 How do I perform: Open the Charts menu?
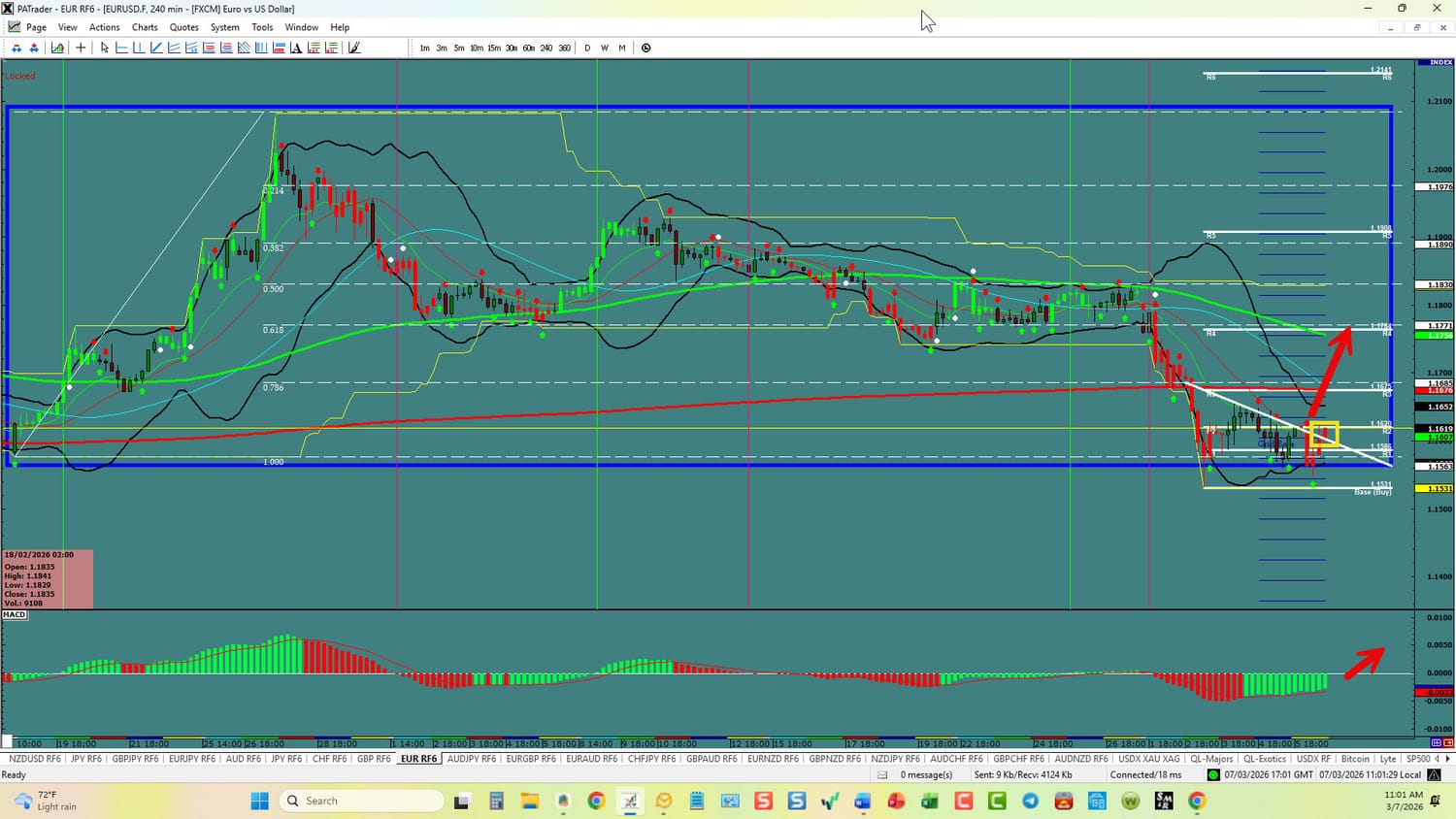pyautogui.click(x=145, y=27)
